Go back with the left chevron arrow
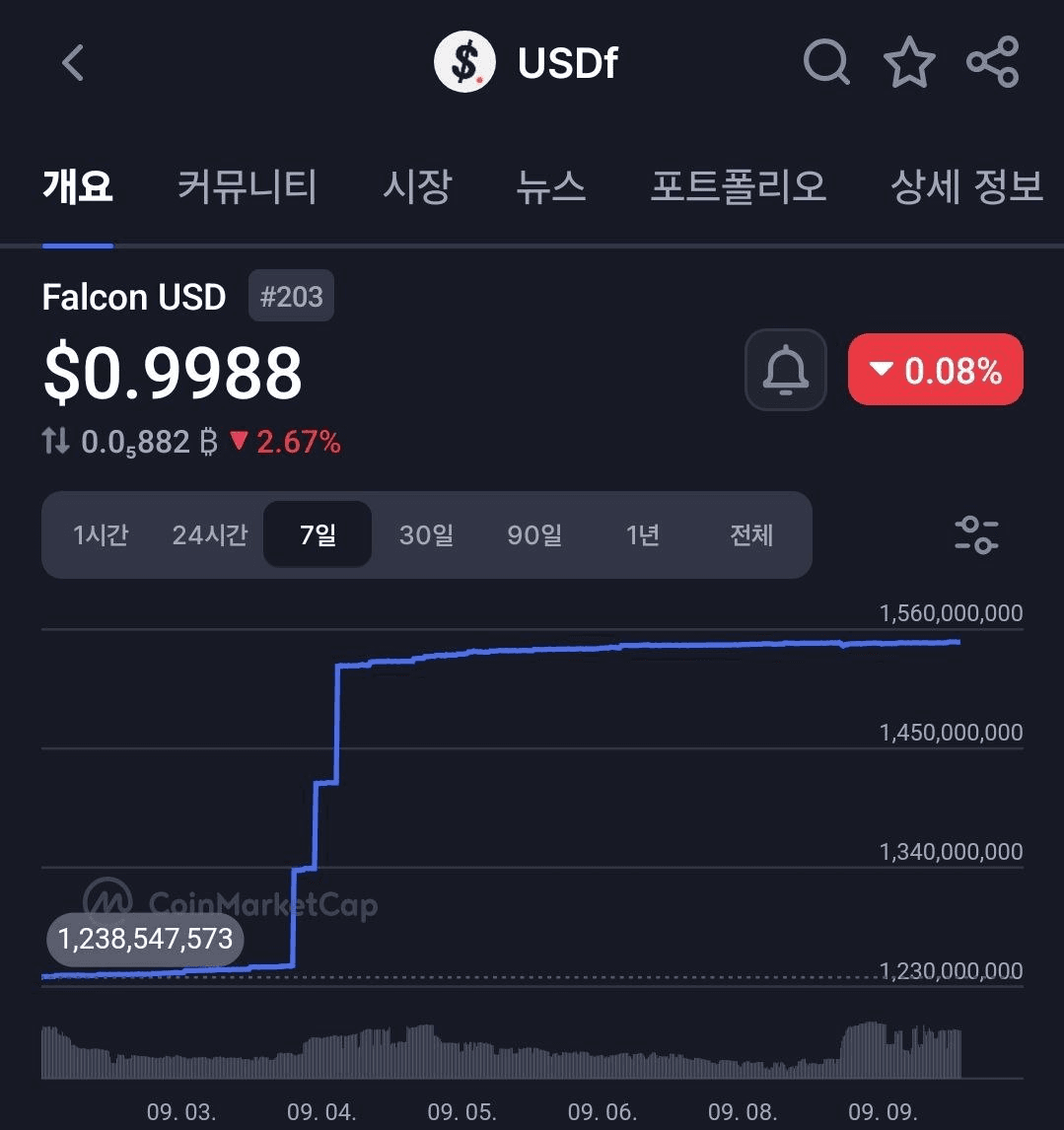This screenshot has width=1064, height=1130. 73,63
